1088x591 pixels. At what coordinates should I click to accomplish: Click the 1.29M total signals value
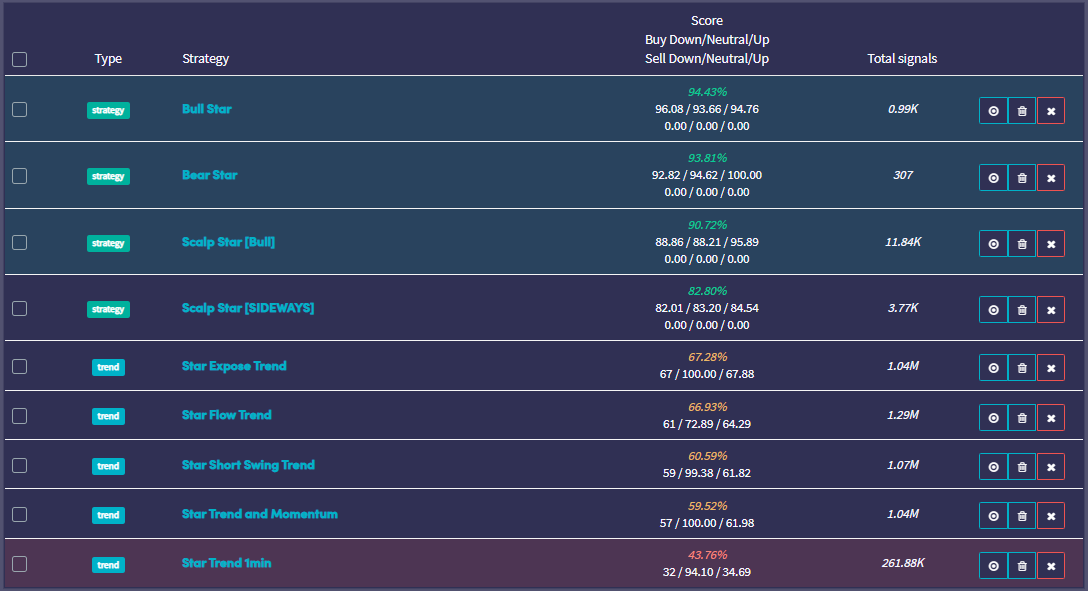coord(903,415)
